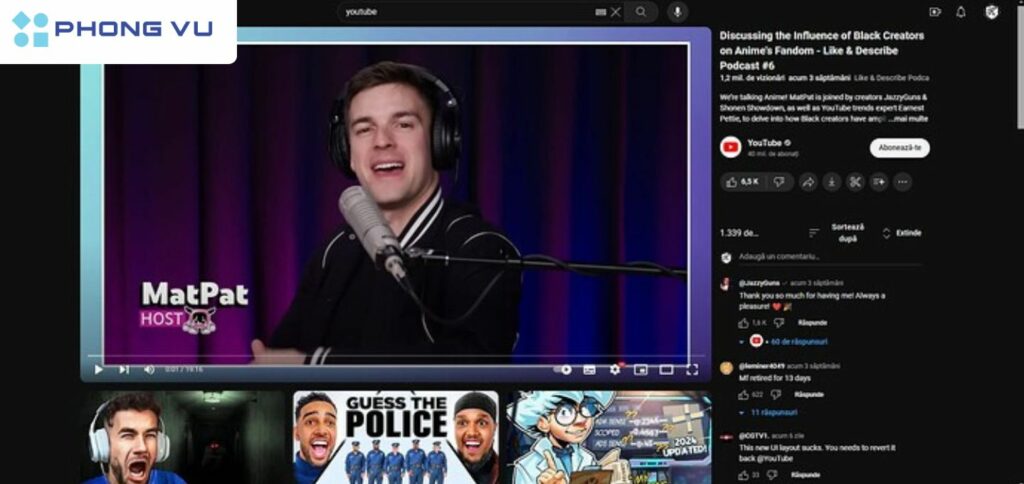Subscribe with the Abonează-te button
Screen dimensions: 1024x484
899,148
